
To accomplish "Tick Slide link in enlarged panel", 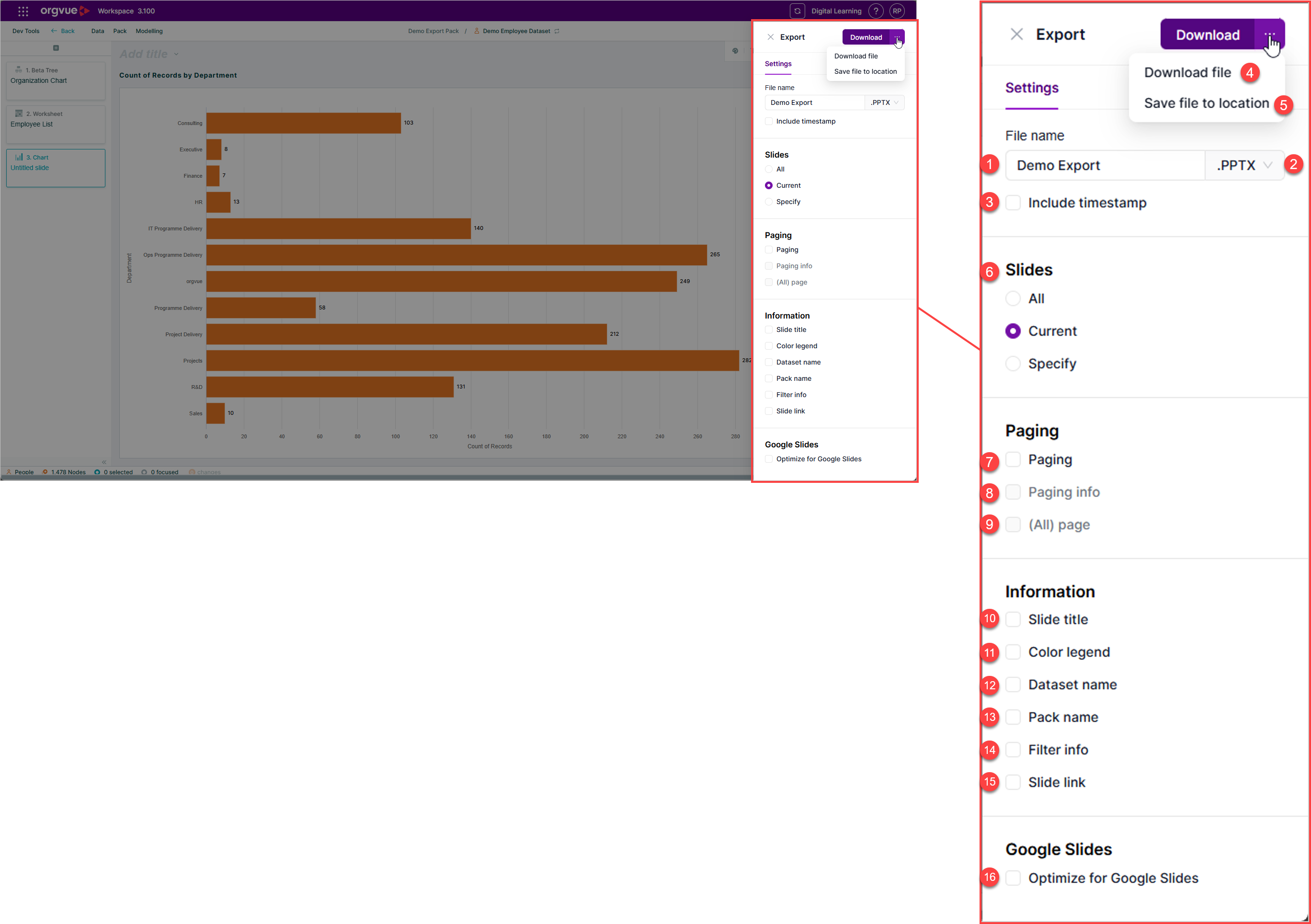I will point(1013,782).
